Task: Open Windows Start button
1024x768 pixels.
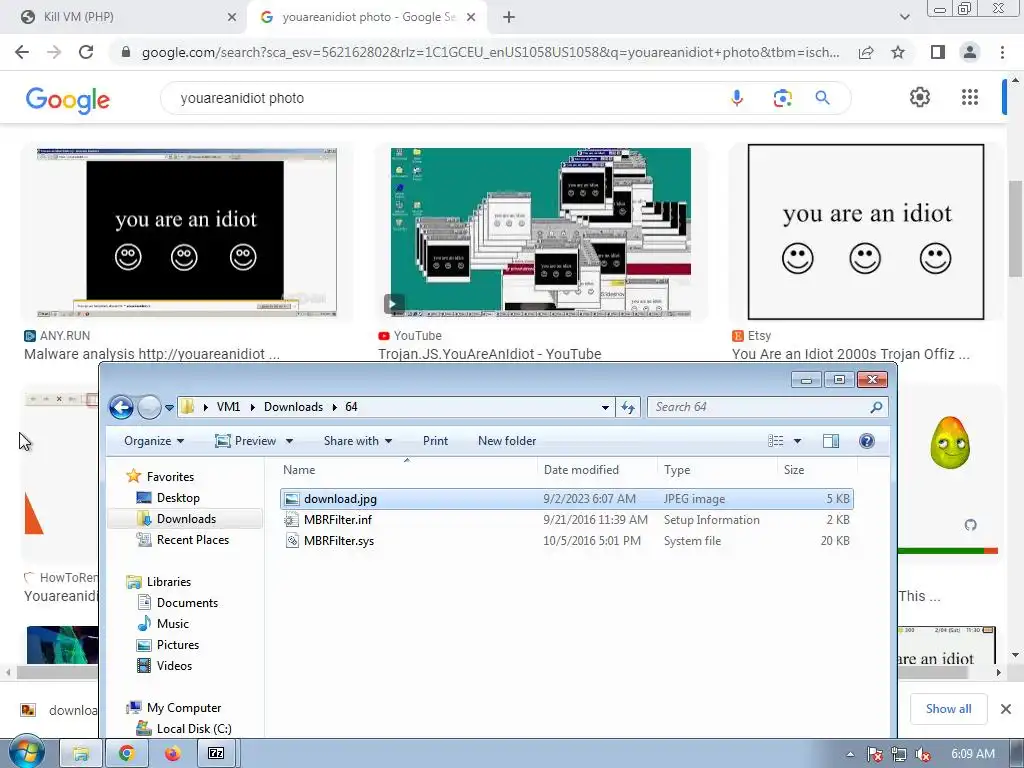Action: (x=26, y=753)
